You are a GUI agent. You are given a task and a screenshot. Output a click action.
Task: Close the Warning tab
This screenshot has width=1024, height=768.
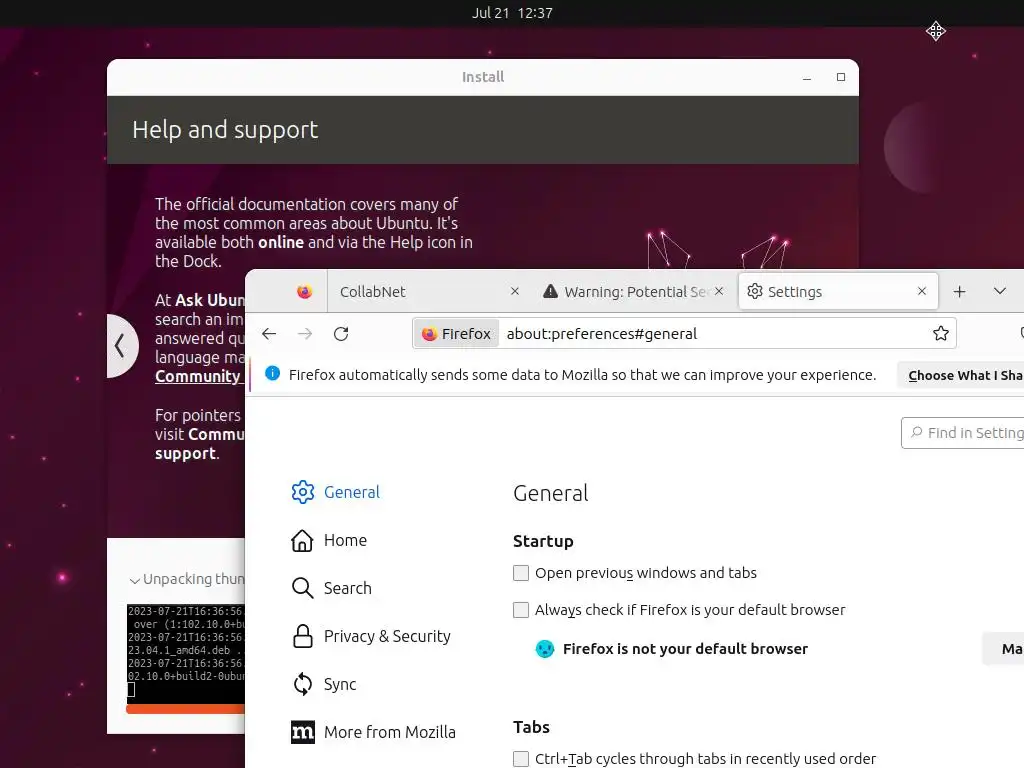[719, 291]
